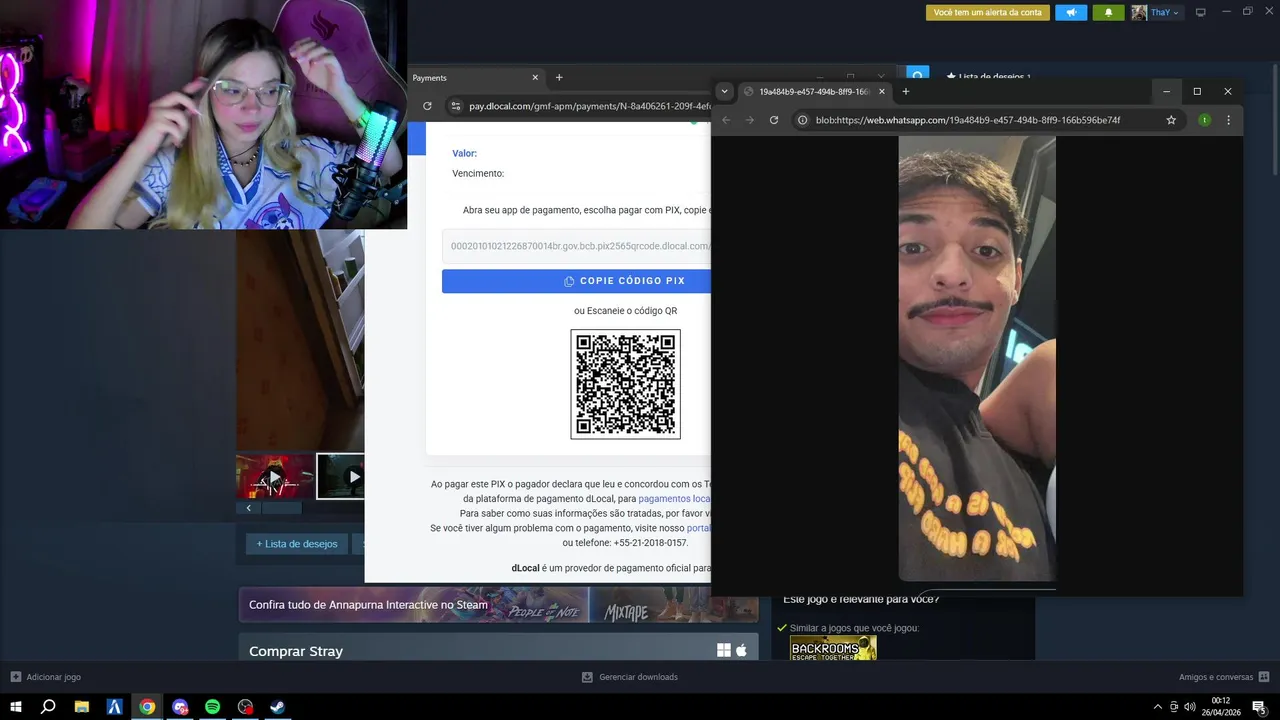Click the Apple platform icon by Comprar Stray
This screenshot has width=1280, height=720.
(742, 651)
